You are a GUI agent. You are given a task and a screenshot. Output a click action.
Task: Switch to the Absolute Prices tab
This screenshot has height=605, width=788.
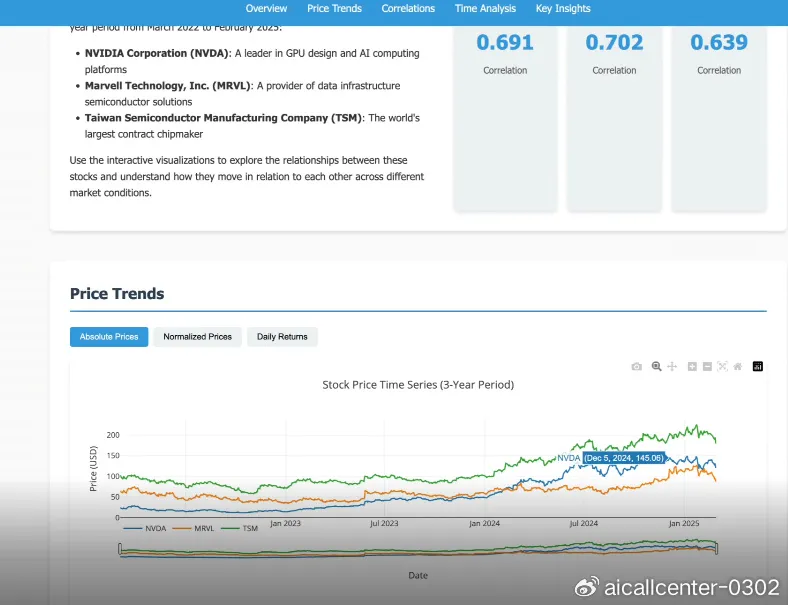(109, 337)
